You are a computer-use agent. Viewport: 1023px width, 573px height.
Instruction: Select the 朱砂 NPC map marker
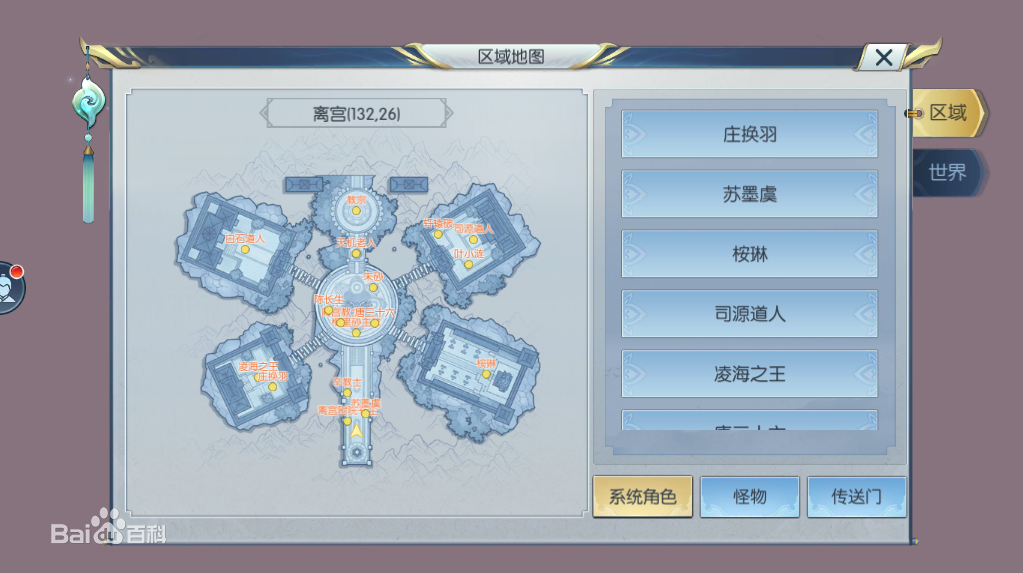(373, 287)
